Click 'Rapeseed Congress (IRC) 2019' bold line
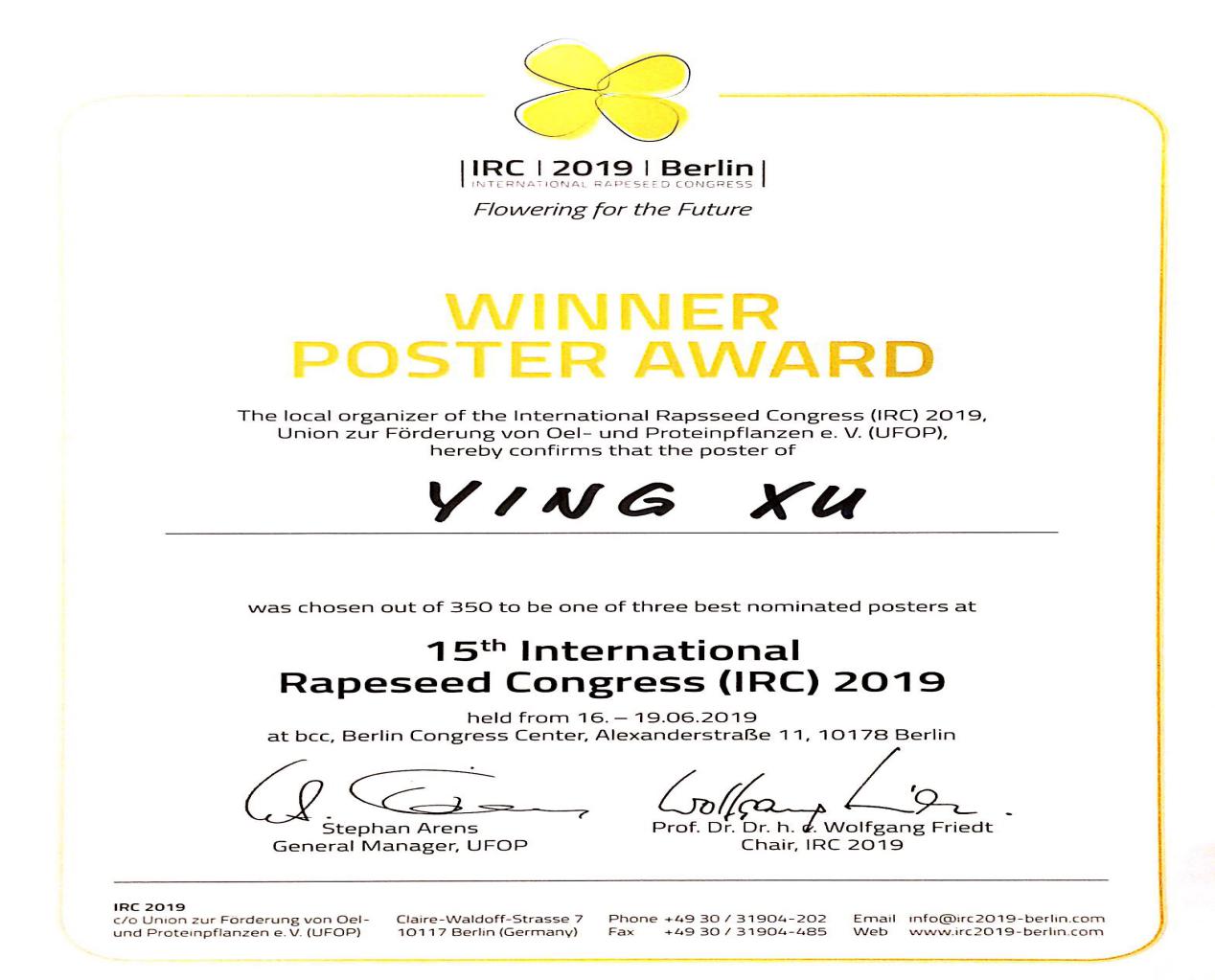This screenshot has width=1215, height=980. click(612, 682)
